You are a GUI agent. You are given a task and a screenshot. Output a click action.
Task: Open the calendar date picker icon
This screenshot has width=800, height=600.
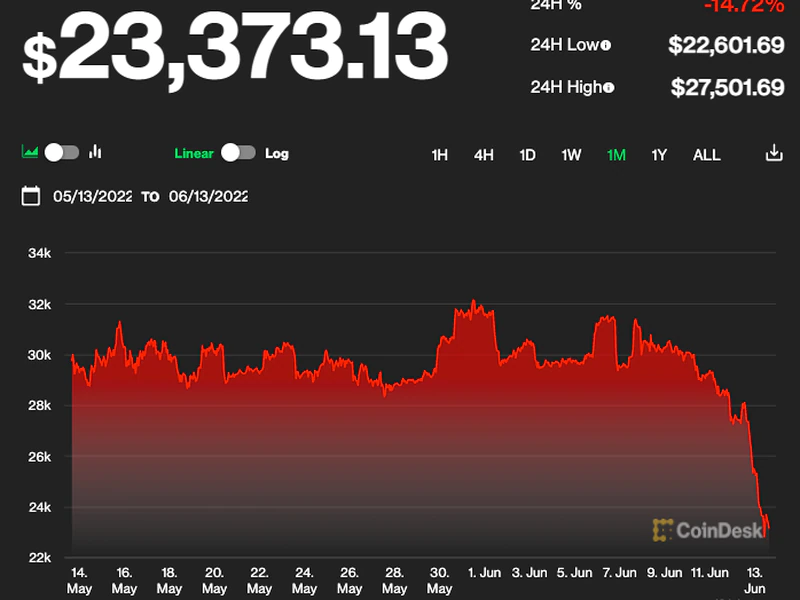(31, 196)
